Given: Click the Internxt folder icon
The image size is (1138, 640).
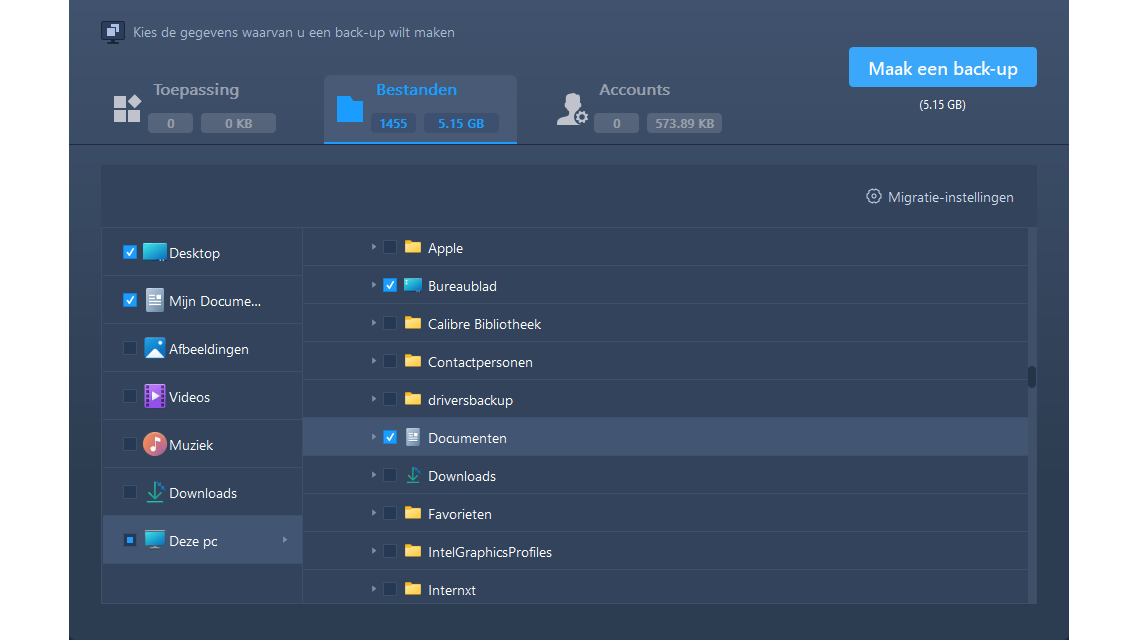Looking at the screenshot, I should click(x=413, y=588).
